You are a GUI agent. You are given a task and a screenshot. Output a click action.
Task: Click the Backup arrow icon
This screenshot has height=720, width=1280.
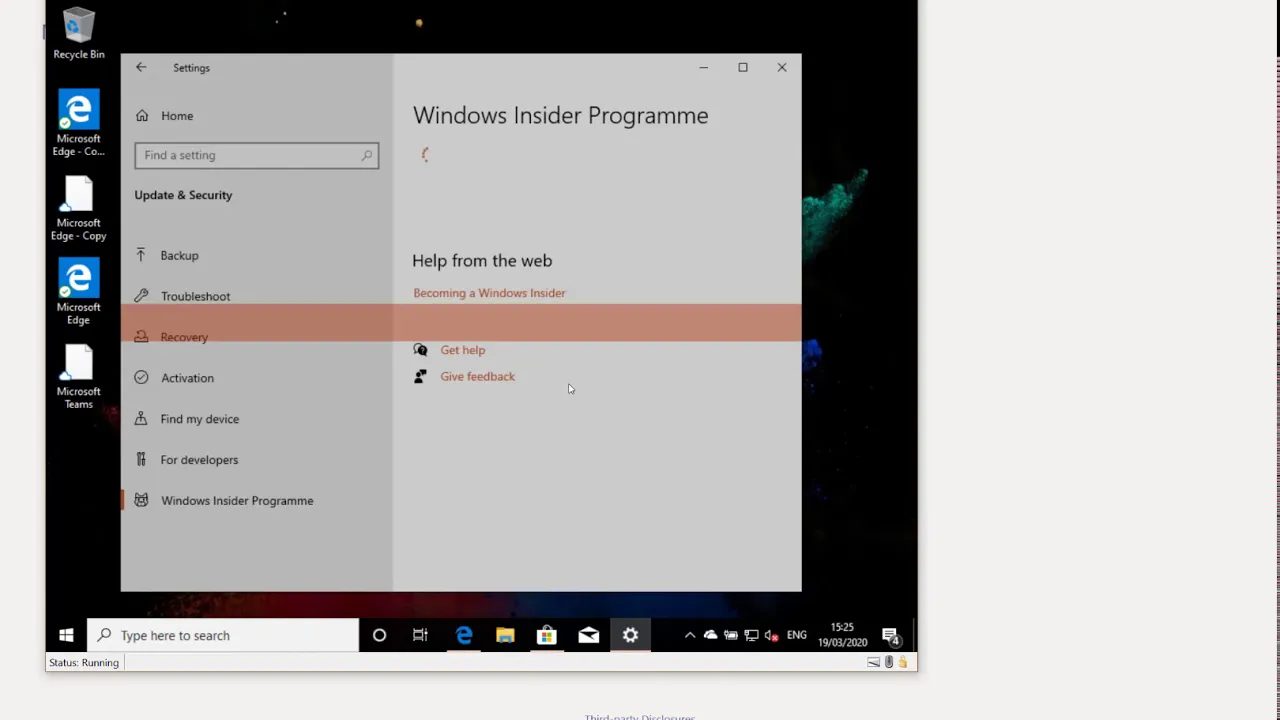point(141,255)
